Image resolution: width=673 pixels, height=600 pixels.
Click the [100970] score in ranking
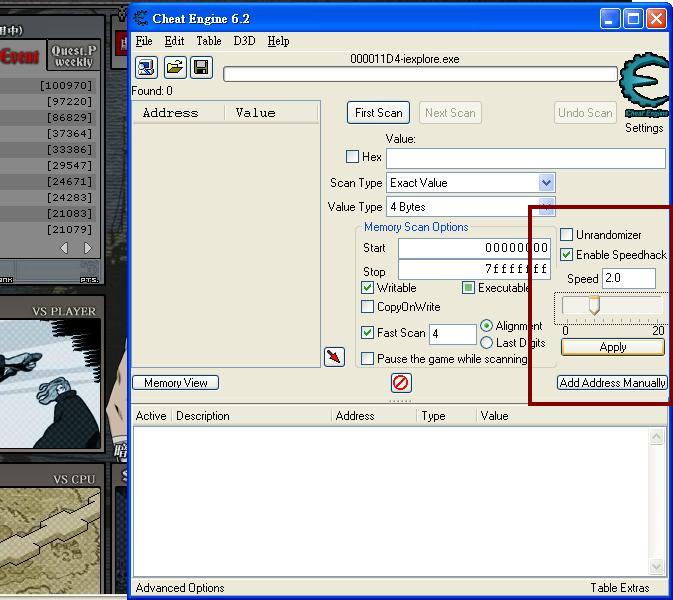coord(66,85)
